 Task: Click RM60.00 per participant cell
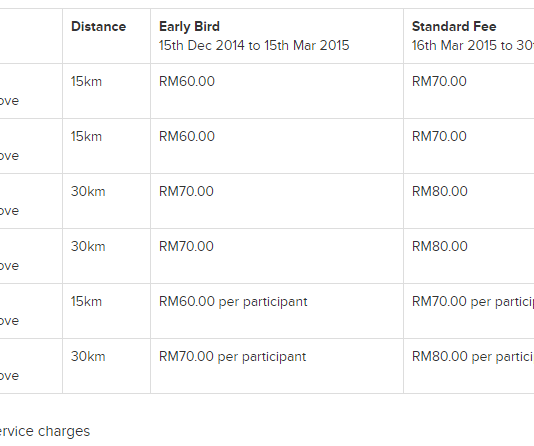pyautogui.click(x=233, y=302)
